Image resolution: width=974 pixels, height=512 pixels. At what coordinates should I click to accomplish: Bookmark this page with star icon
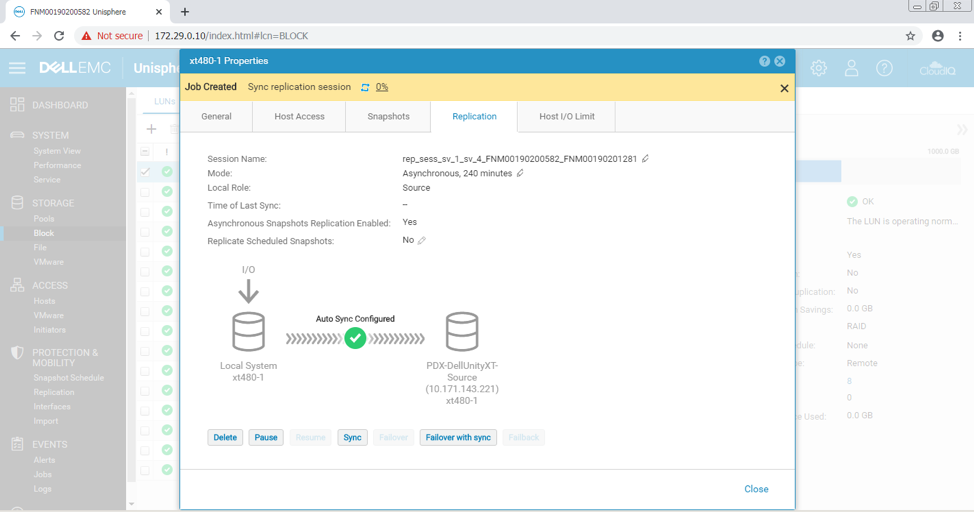point(910,36)
